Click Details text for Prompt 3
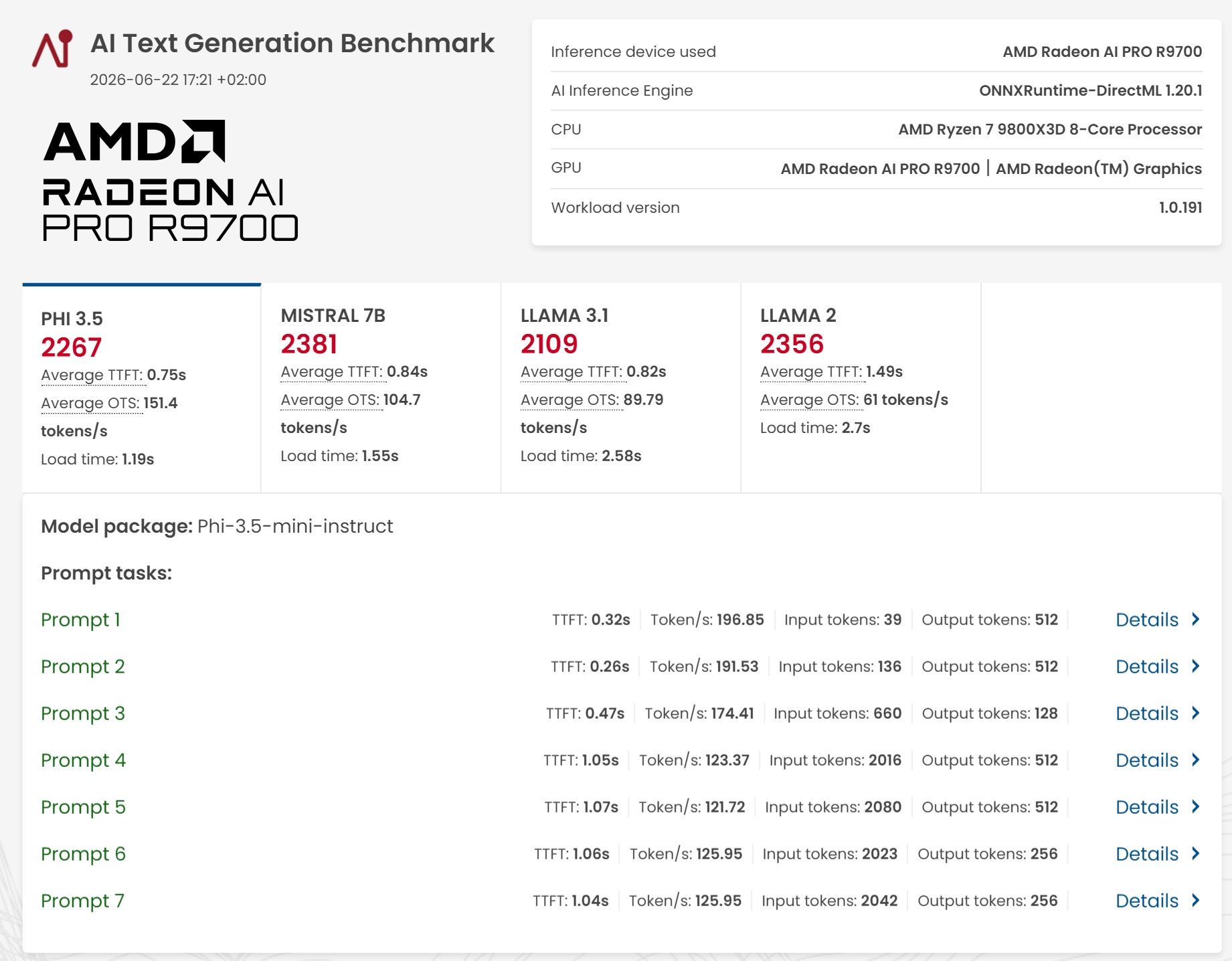Image resolution: width=1232 pixels, height=961 pixels. pos(1146,713)
